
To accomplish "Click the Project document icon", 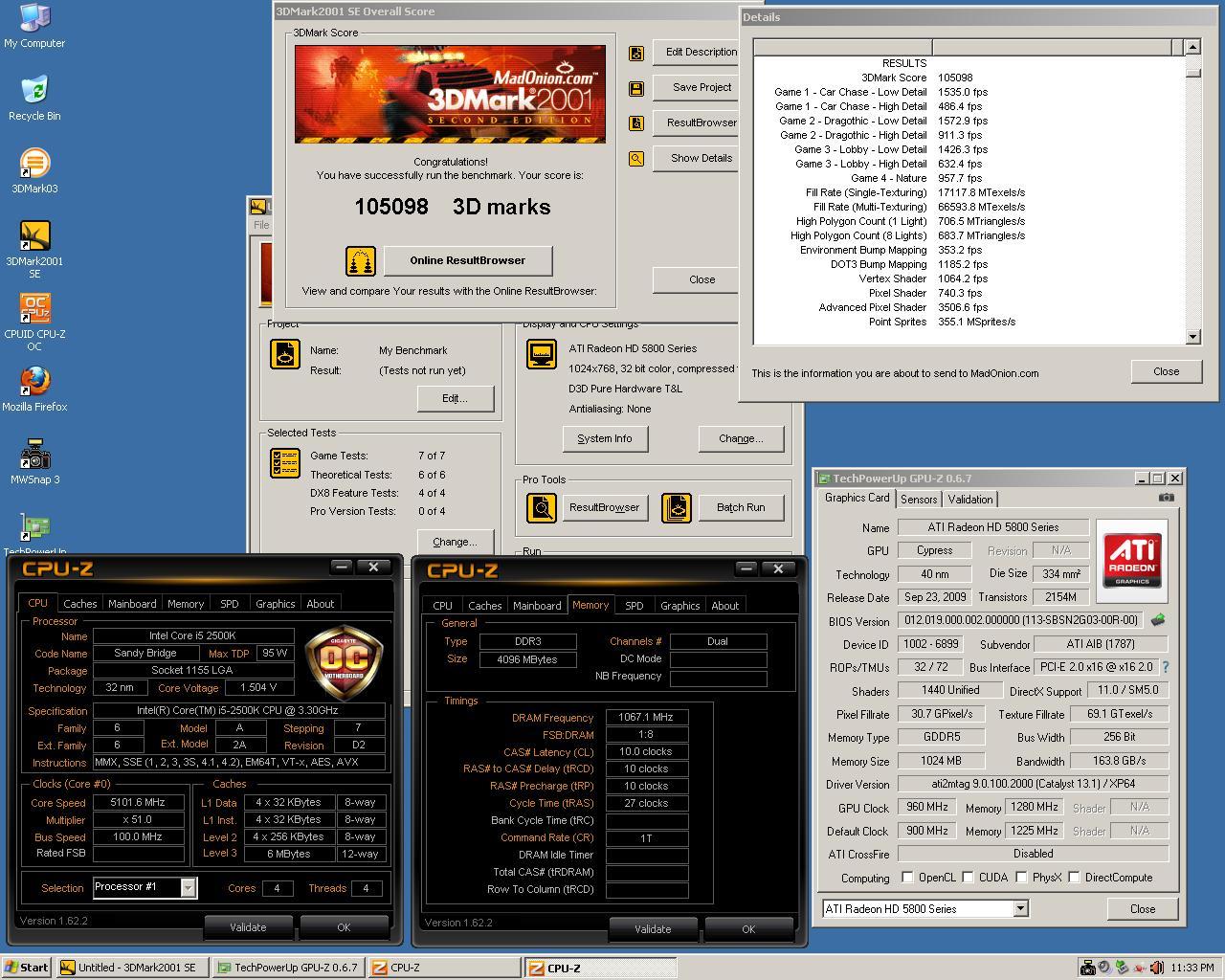I will (285, 353).
